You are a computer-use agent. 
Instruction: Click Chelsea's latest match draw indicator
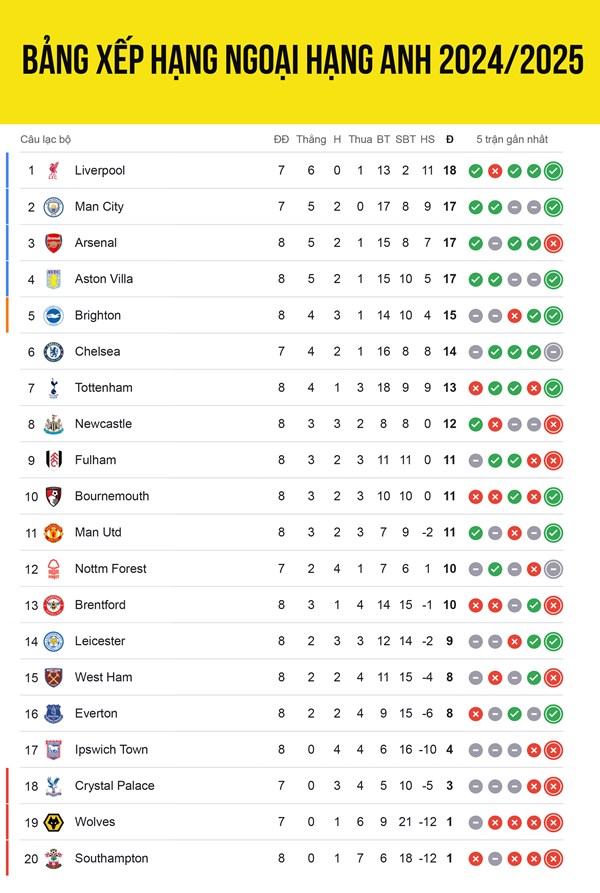553,352
